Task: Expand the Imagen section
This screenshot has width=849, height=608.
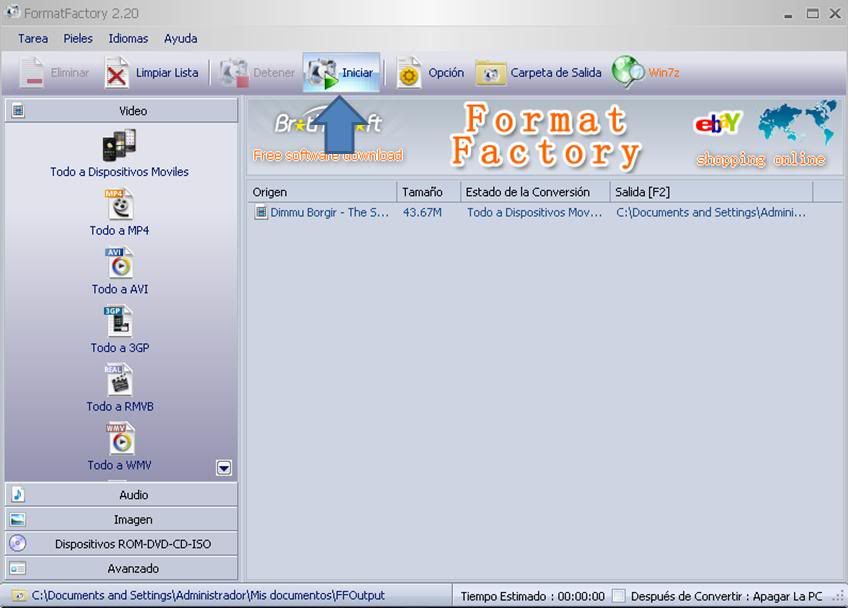Action: (121, 519)
